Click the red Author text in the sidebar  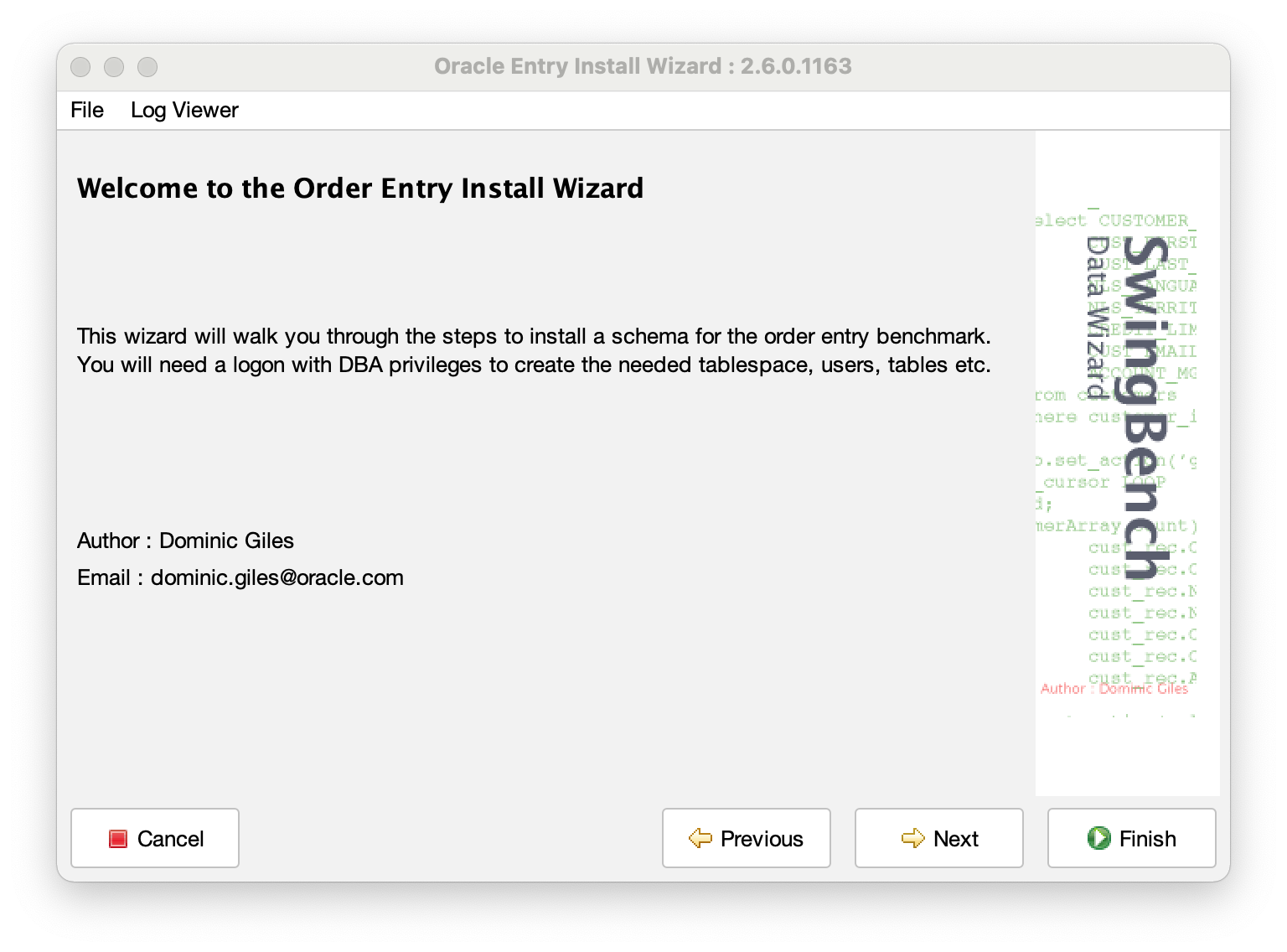click(1114, 688)
